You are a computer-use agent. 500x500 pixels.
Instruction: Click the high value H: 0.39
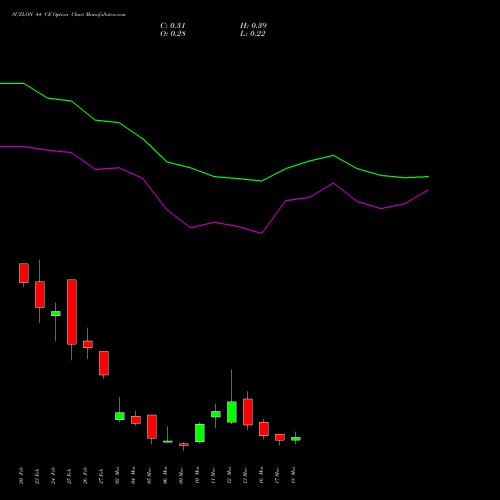(x=253, y=26)
